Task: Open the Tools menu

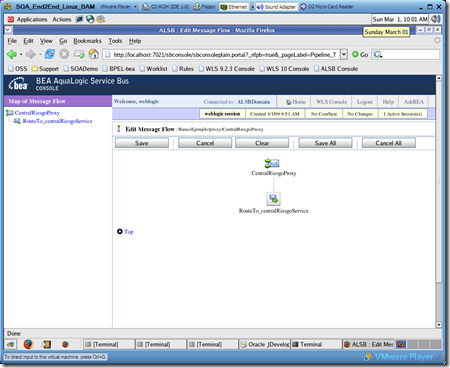Action: 115,41
